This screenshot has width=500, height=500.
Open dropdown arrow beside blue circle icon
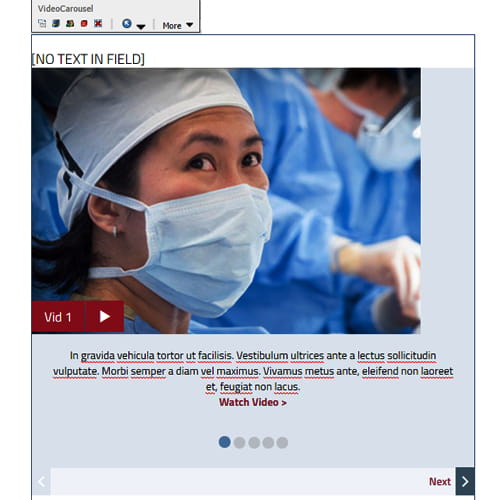pos(141,27)
